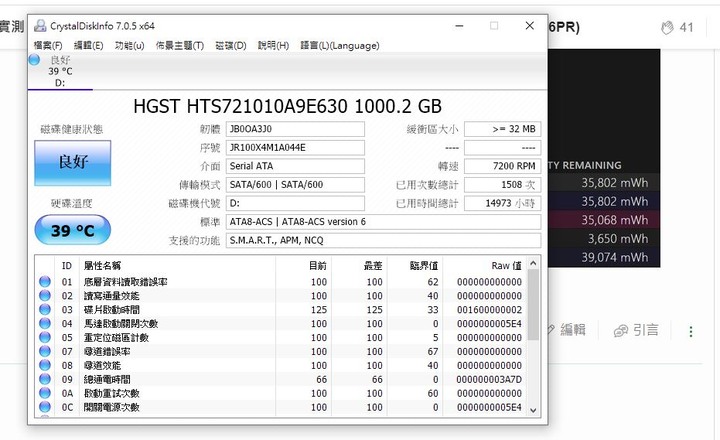This screenshot has width=720, height=440.
Task: Open the 編輯(E) menu
Action: tap(88, 45)
